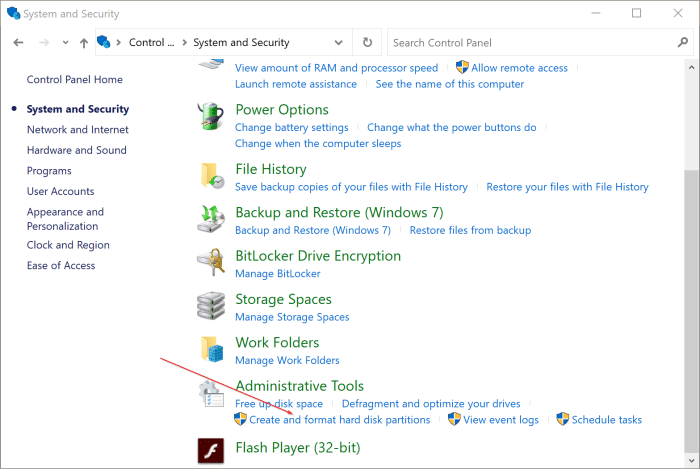
Task: Click Schedule tasks link
Action: [607, 420]
